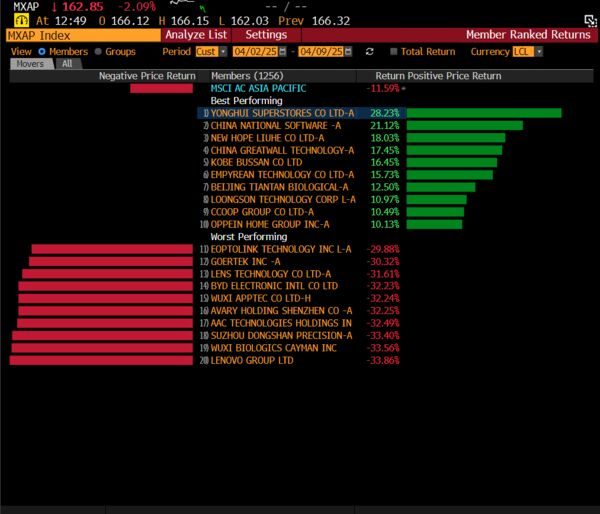Image resolution: width=600 pixels, height=514 pixels.
Task: Select AAC TECHNOLOGIES HOLDINGS IN
Action: click(x=281, y=323)
